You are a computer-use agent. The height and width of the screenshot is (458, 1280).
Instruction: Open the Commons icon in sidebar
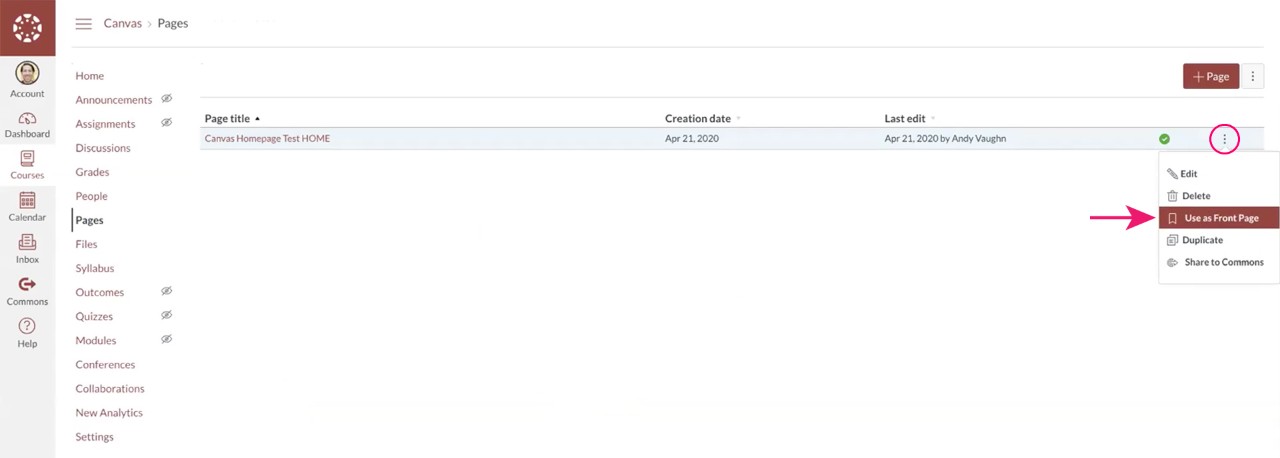coord(27,291)
